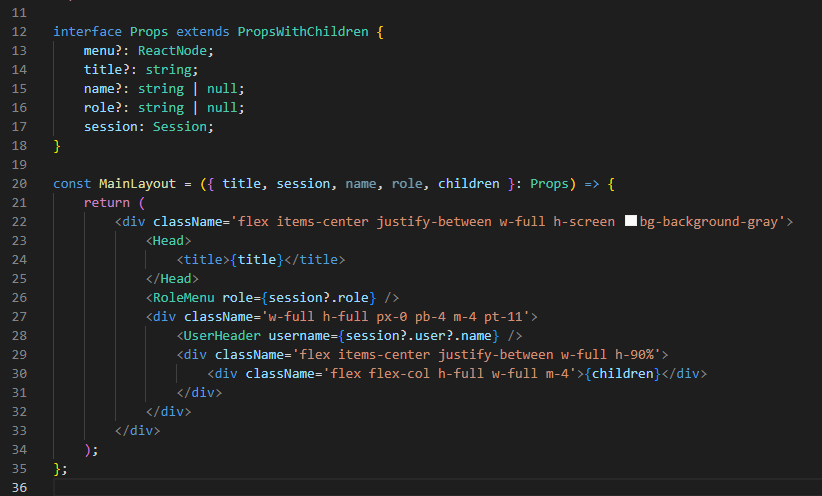The width and height of the screenshot is (822, 496).
Task: Click line number 17 in the gutter
Action: click(x=19, y=126)
